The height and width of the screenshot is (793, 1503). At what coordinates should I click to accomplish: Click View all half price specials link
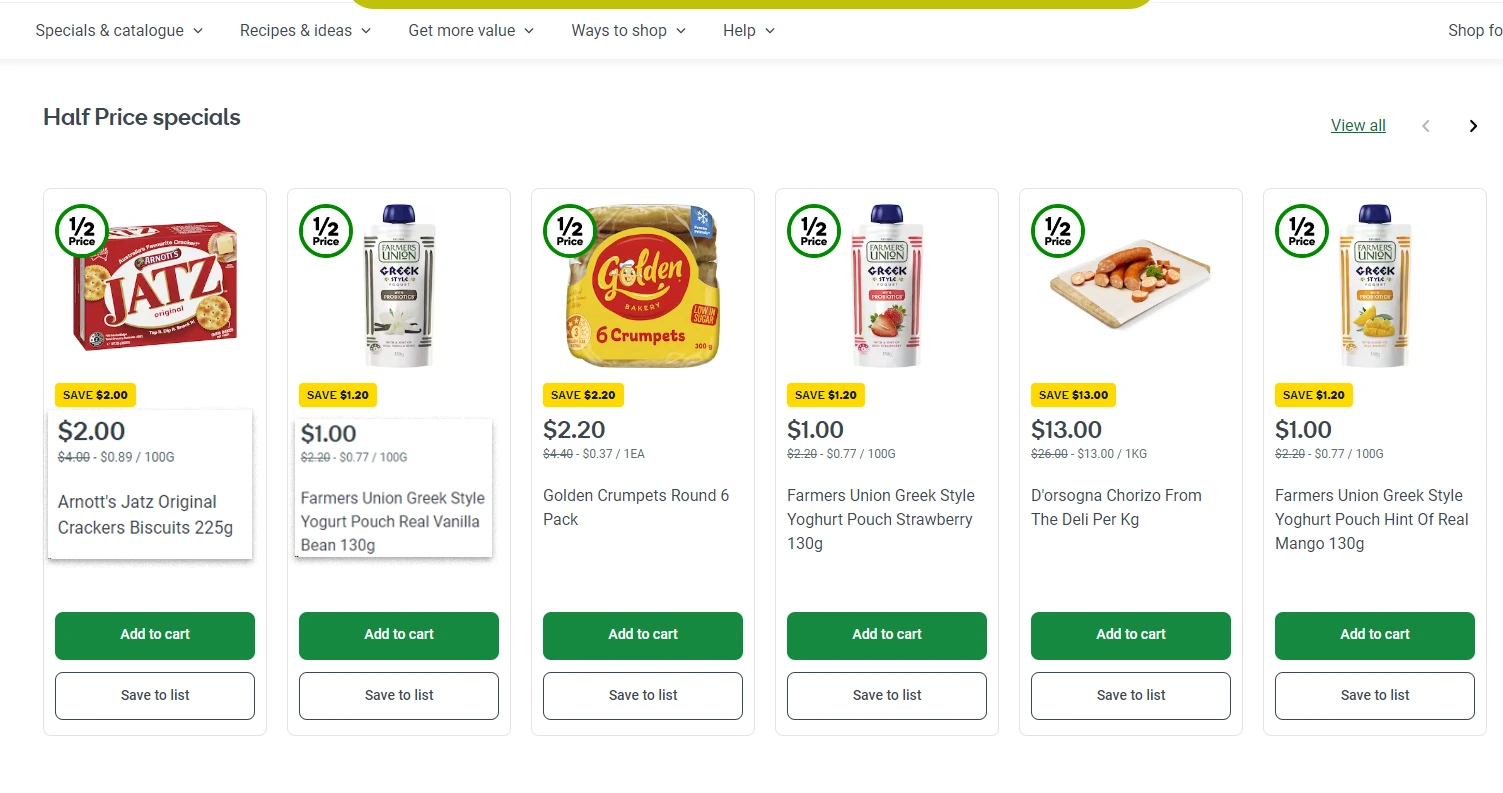pos(1358,126)
